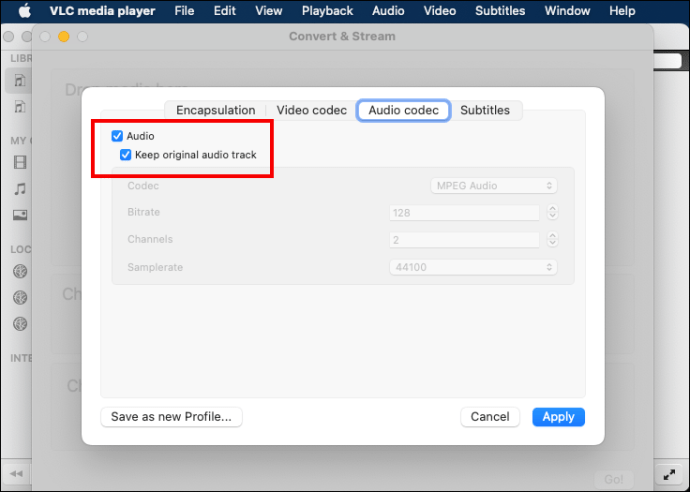Click the Bitrate stepper arrows

pyautogui.click(x=552, y=213)
